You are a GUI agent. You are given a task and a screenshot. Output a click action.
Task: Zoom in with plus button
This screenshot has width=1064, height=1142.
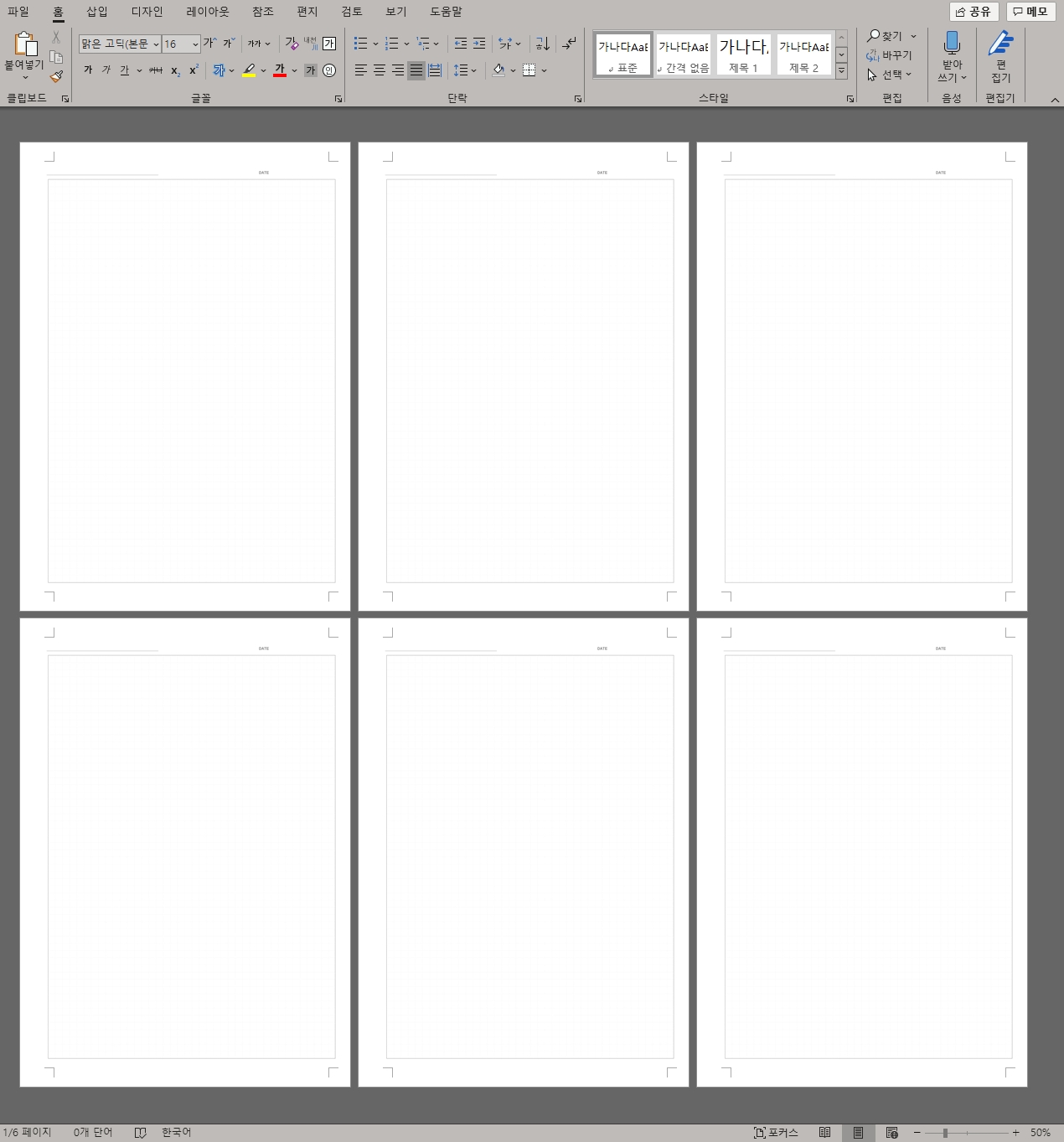[1015, 1133]
